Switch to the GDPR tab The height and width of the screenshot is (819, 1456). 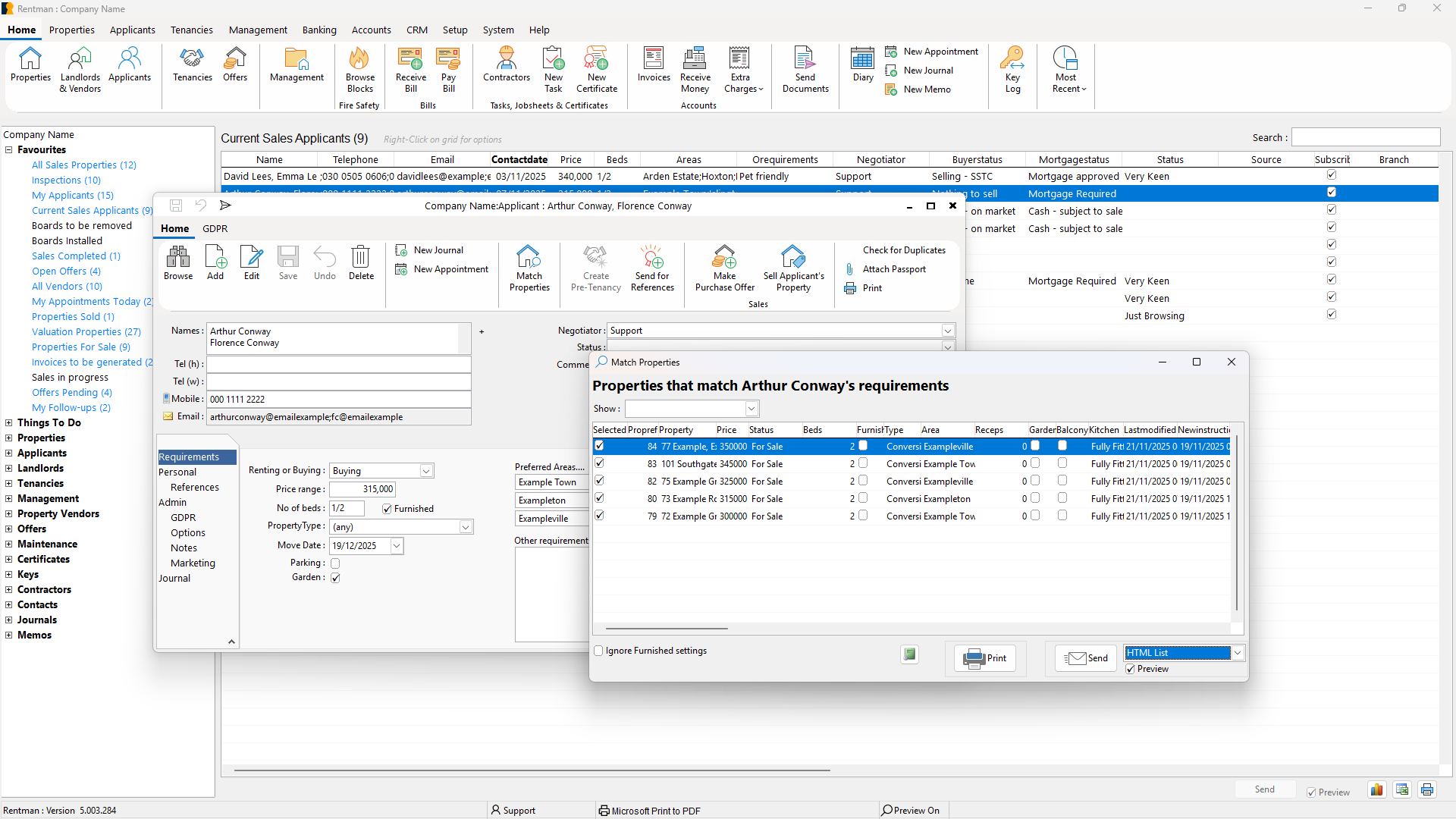pyautogui.click(x=215, y=228)
